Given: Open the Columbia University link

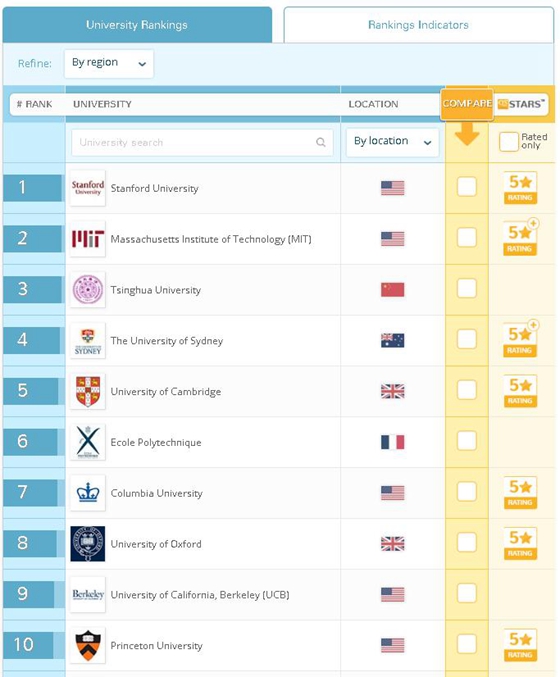Looking at the screenshot, I should point(156,493).
